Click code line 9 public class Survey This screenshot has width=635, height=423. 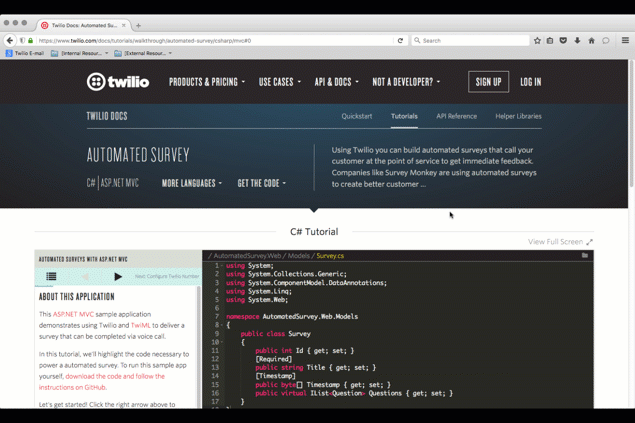click(275, 334)
